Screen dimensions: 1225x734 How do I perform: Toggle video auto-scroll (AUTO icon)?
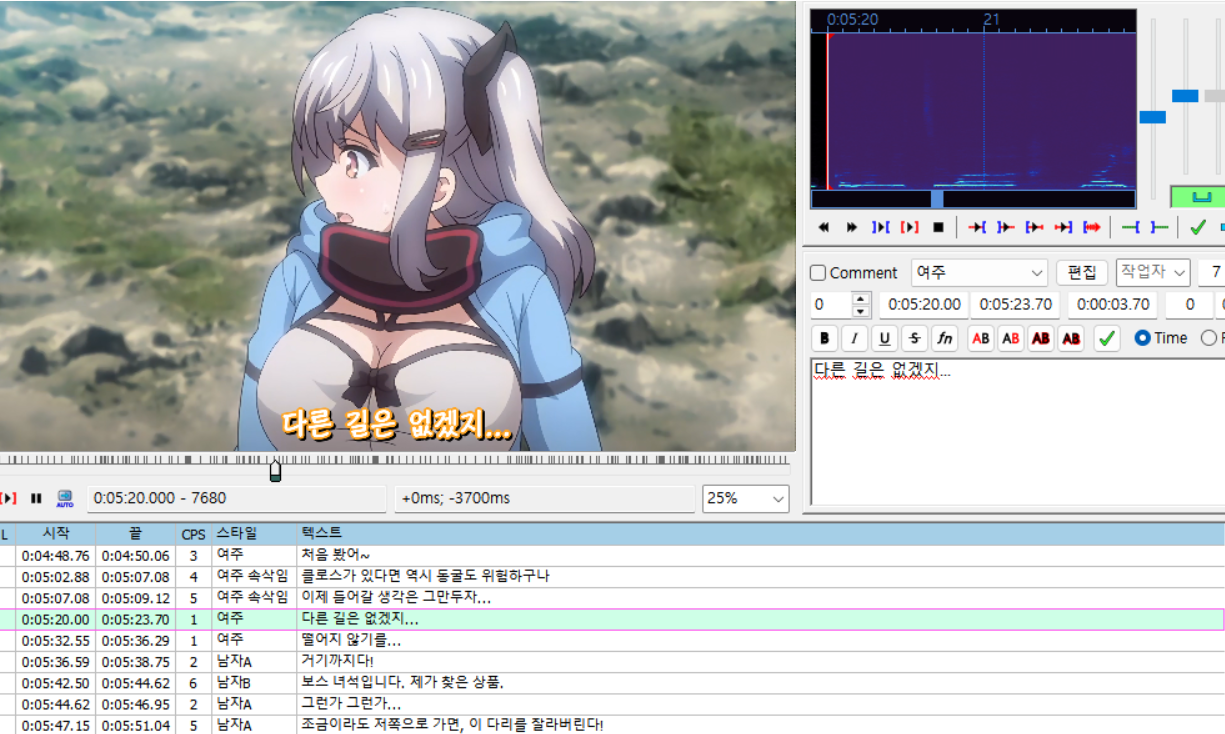[x=65, y=498]
